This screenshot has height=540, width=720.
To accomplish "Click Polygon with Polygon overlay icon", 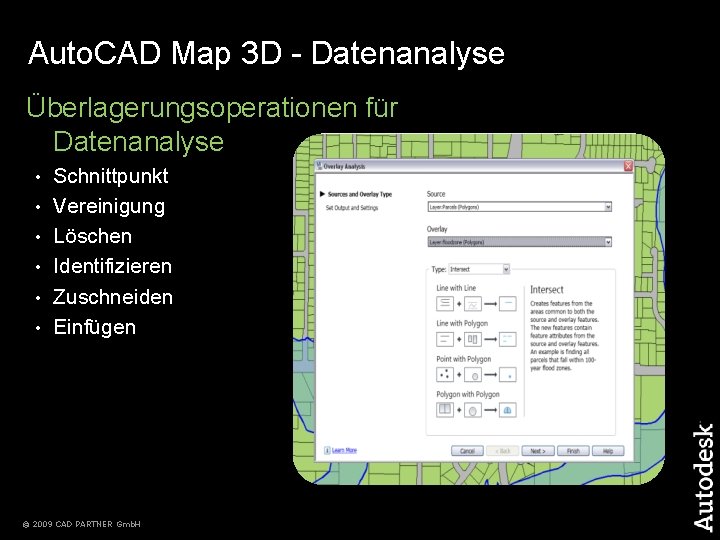I will click(473, 410).
